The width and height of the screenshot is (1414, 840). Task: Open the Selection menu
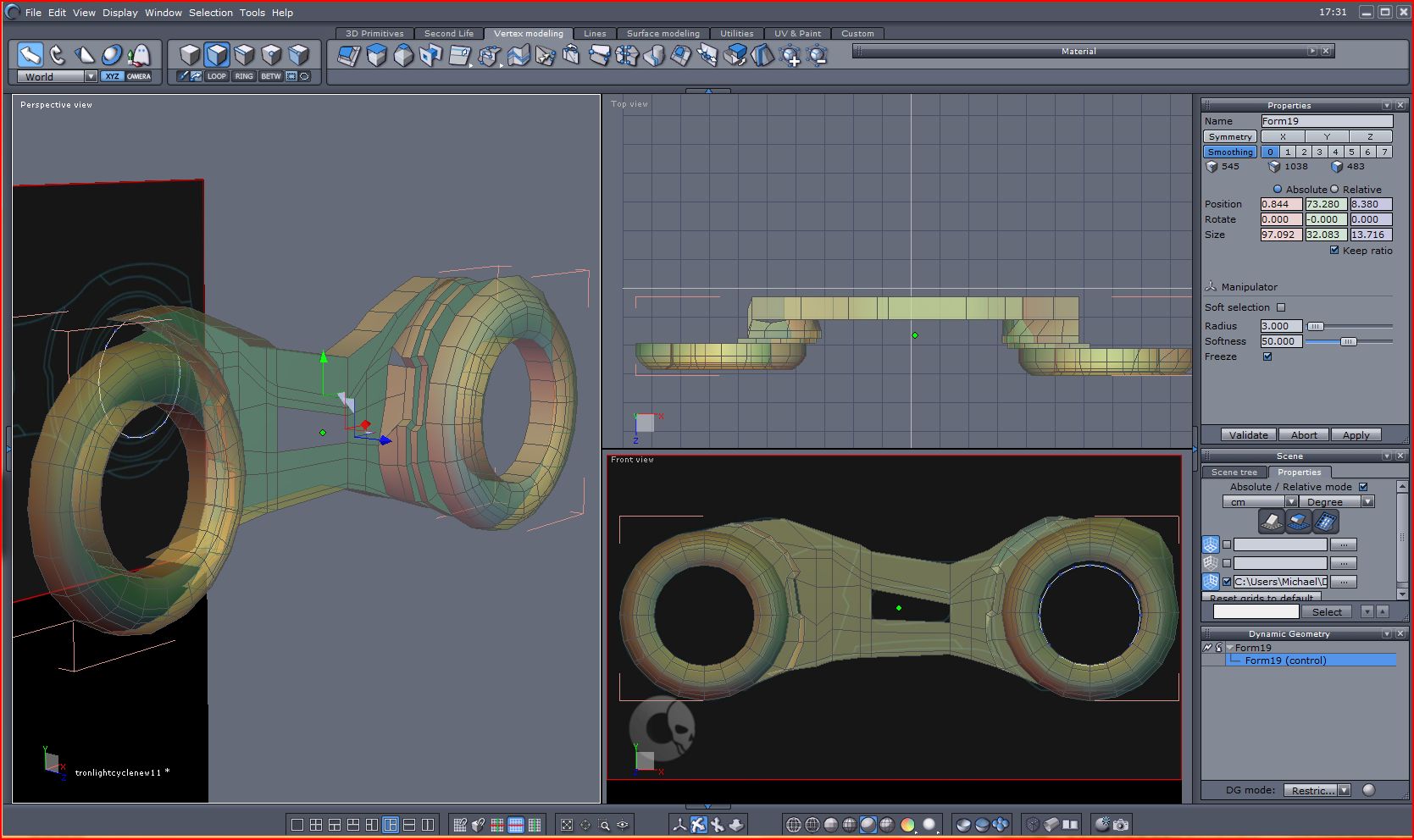coord(210,13)
